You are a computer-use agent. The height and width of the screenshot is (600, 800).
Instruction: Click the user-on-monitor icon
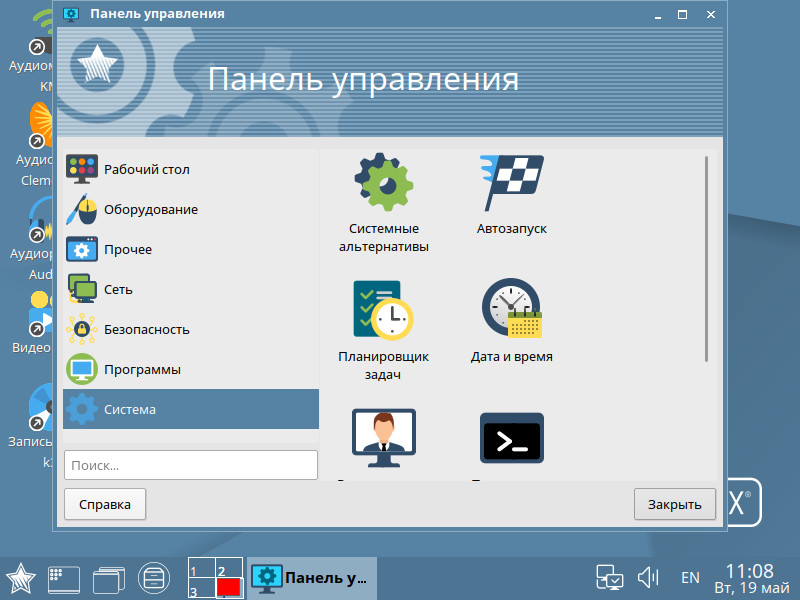click(384, 438)
